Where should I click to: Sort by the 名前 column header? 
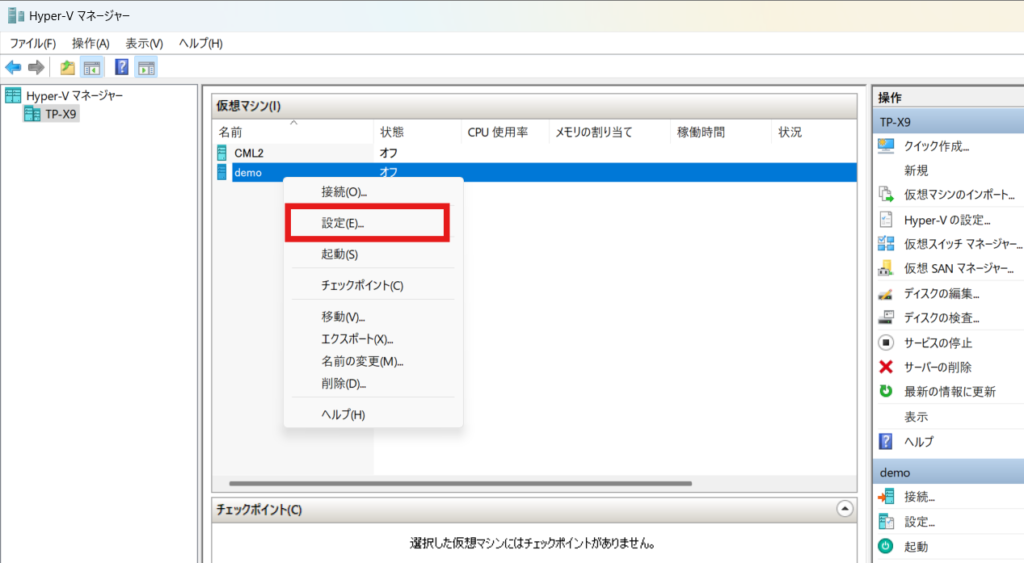tap(293, 132)
